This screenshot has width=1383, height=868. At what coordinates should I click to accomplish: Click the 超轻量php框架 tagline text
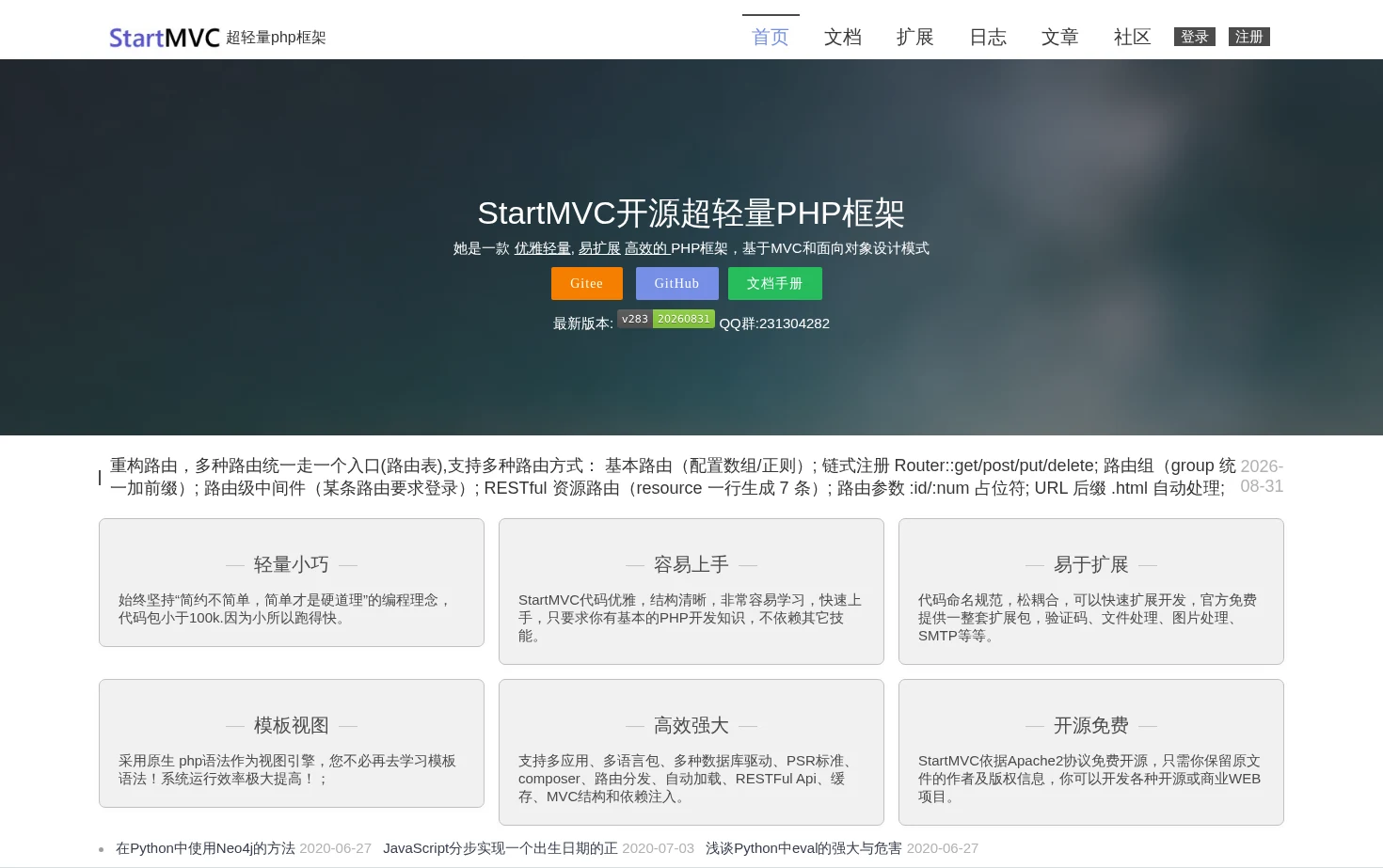pos(276,38)
